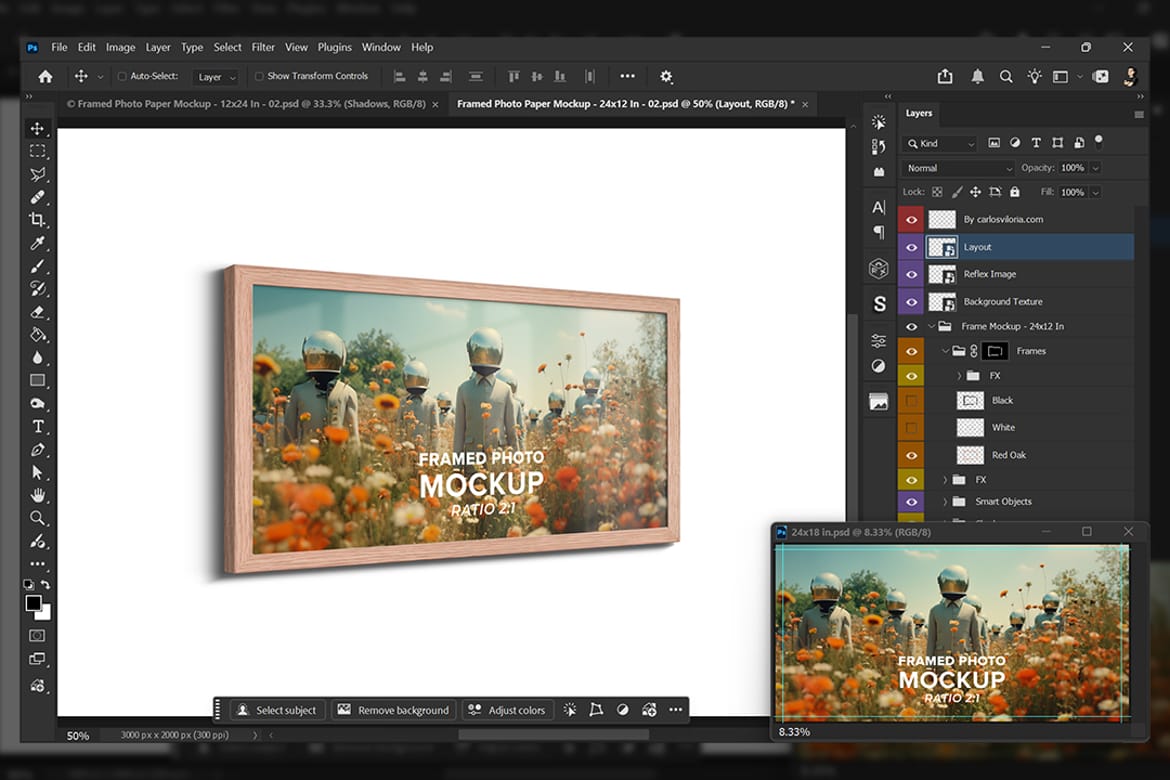
Task: Enable Show Transform Controls checkbox
Action: point(259,76)
